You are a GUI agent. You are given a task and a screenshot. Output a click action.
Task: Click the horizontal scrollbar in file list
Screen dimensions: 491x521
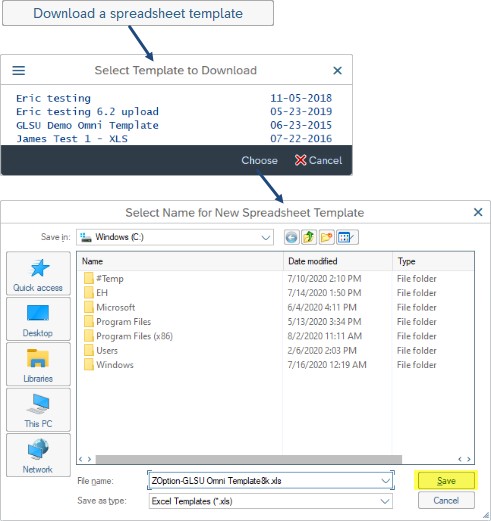click(x=249, y=459)
